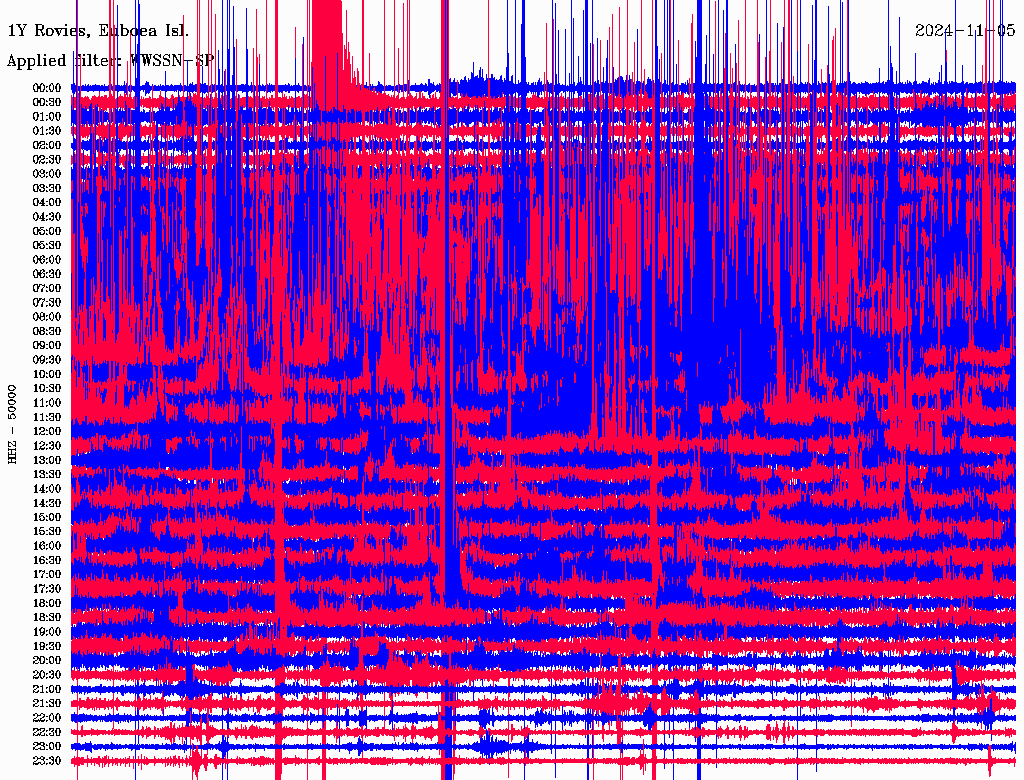Select the 03:00 time row label
This screenshot has width=1024, height=780.
pos(47,174)
